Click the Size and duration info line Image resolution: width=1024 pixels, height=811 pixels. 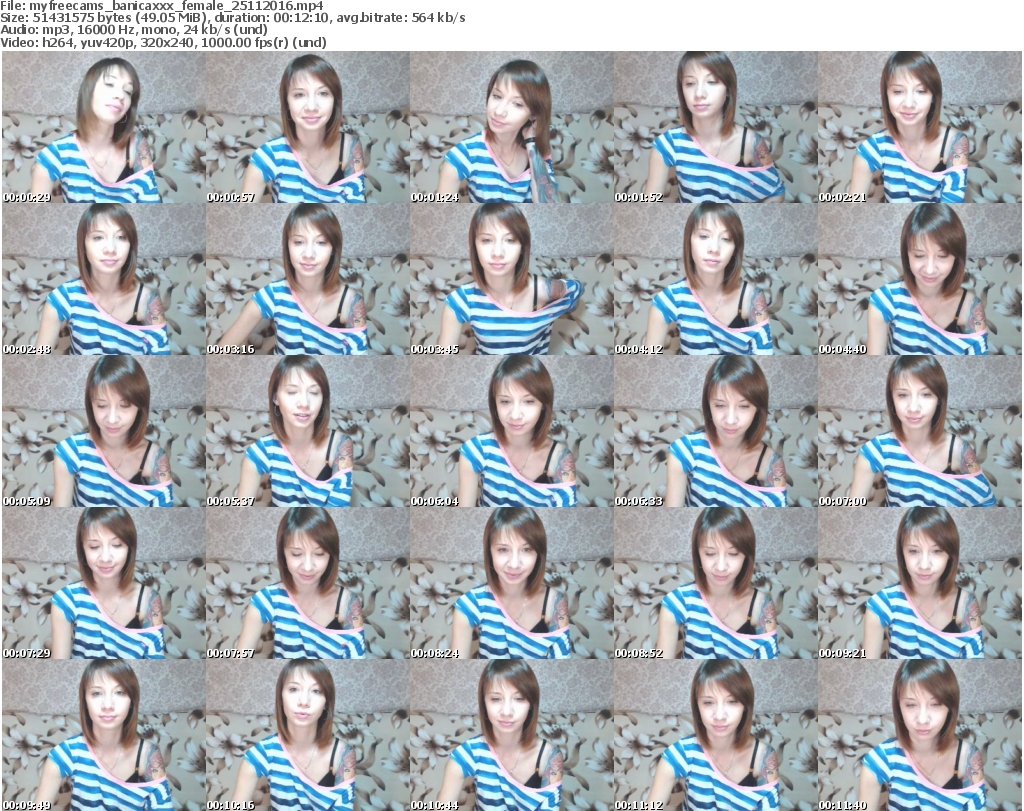(x=233, y=18)
